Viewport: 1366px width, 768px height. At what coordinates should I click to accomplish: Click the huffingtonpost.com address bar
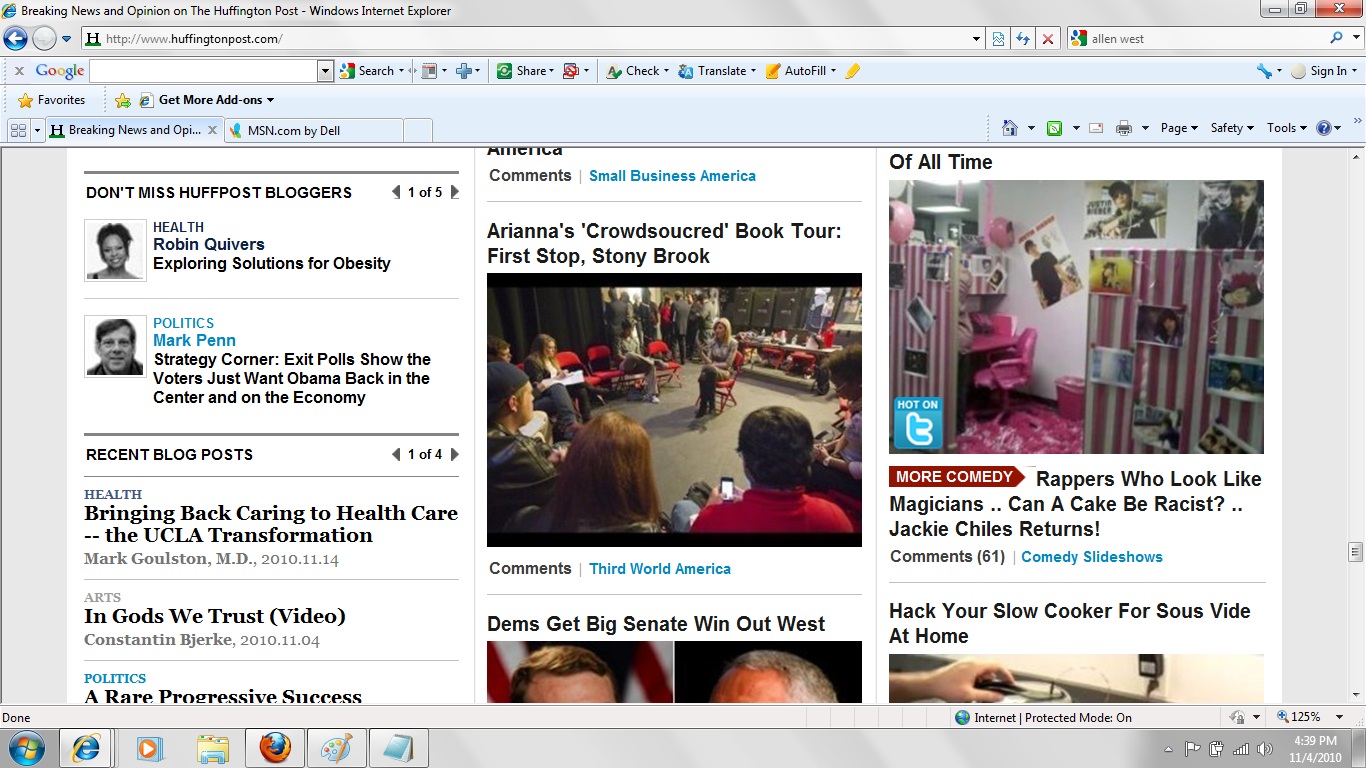click(526, 39)
